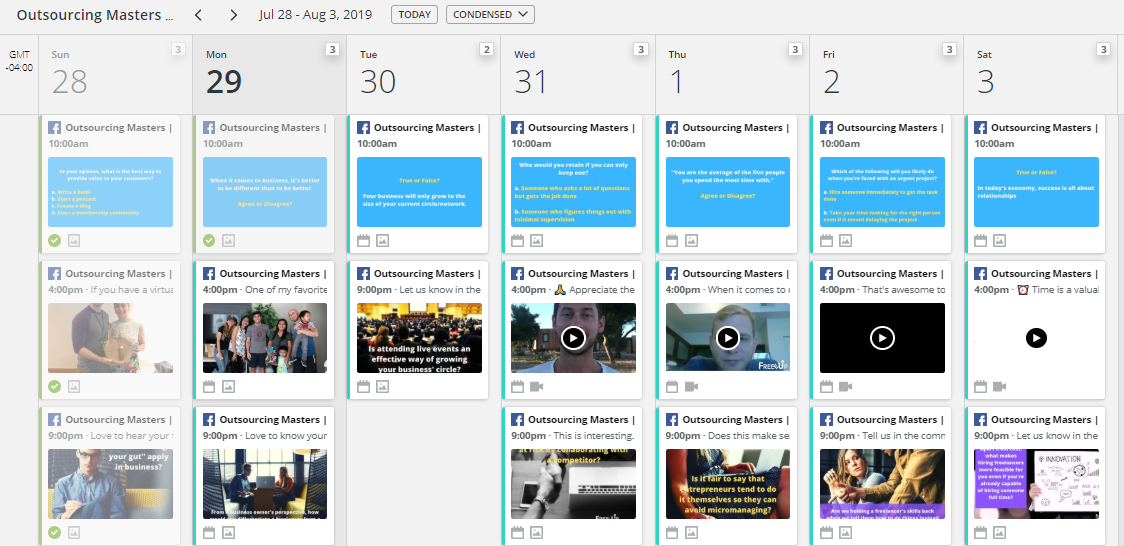Click Friday 4:00pm 'That's awesome to' text
The height and width of the screenshot is (546, 1124).
[x=903, y=289]
